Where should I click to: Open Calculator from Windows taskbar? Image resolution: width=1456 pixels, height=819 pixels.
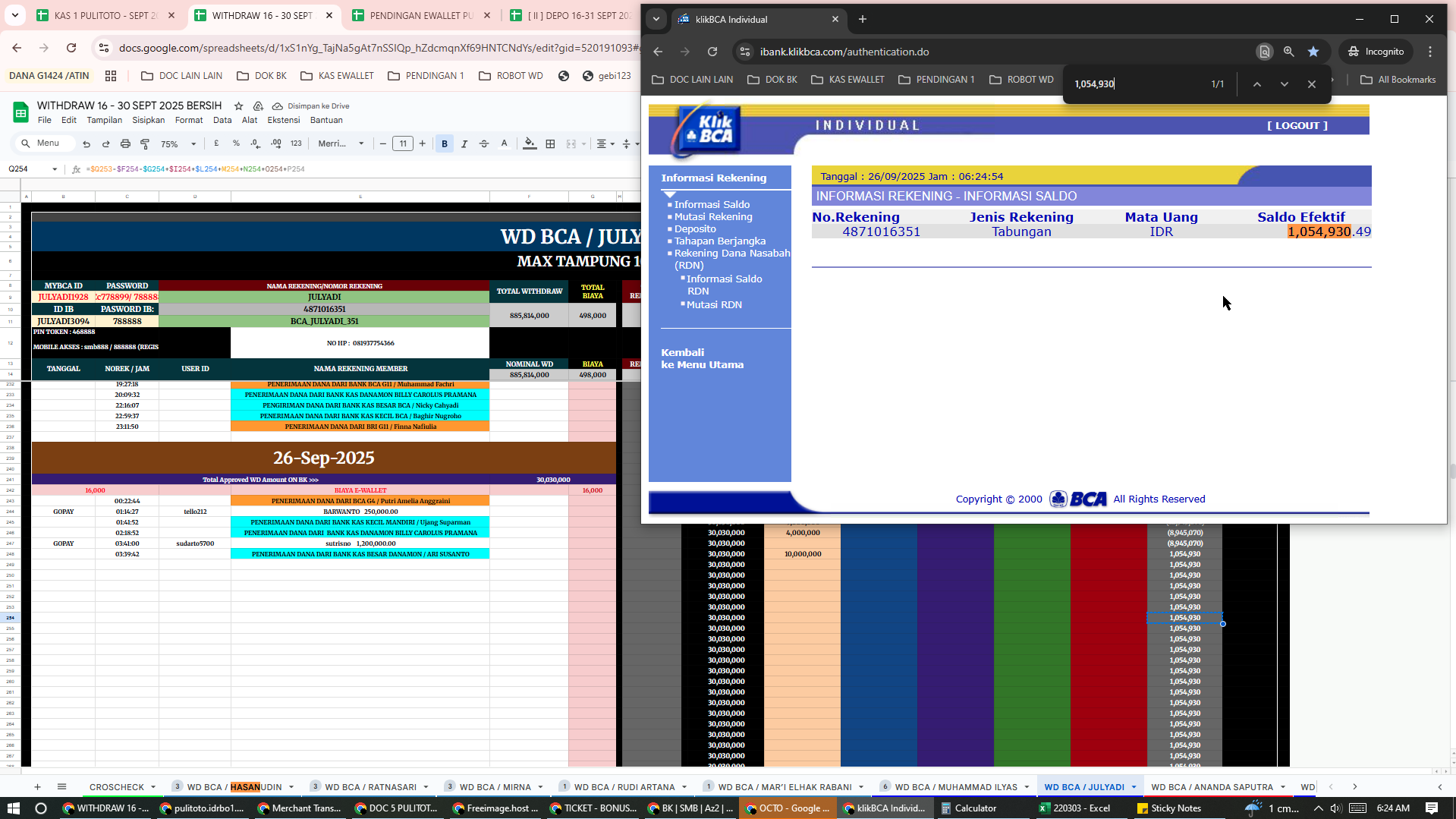tap(968, 808)
